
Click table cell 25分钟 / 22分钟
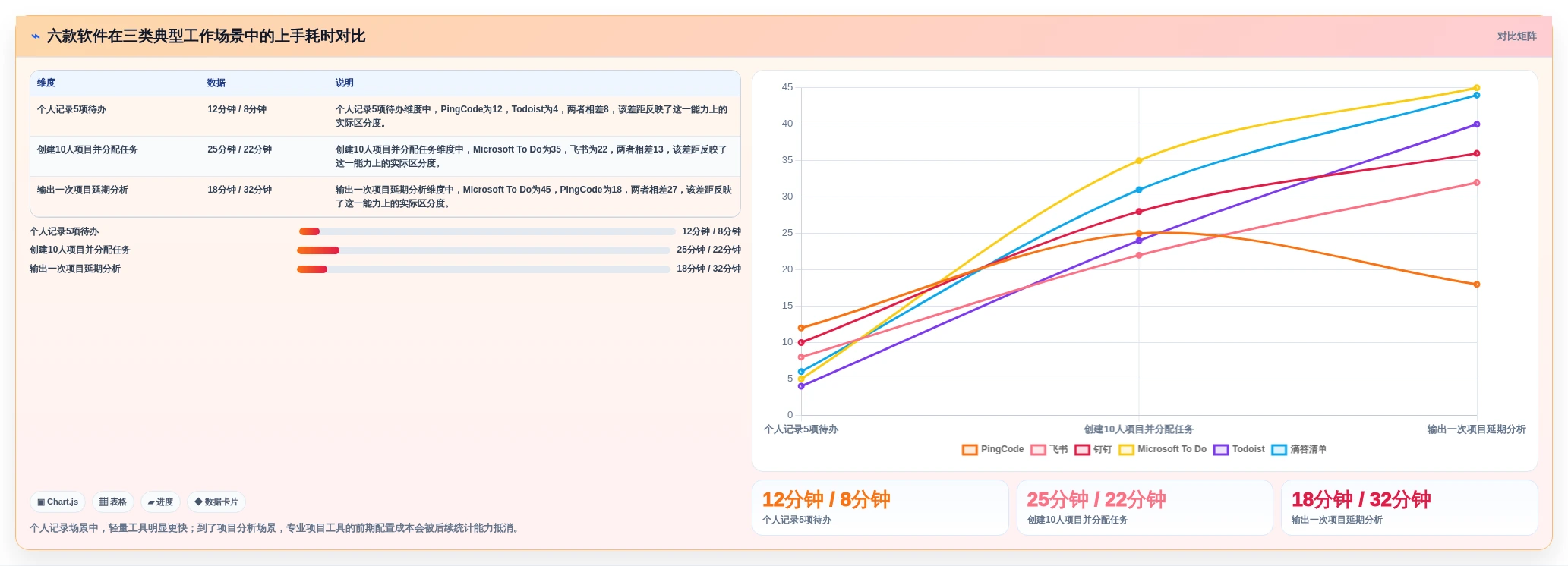[x=240, y=149]
